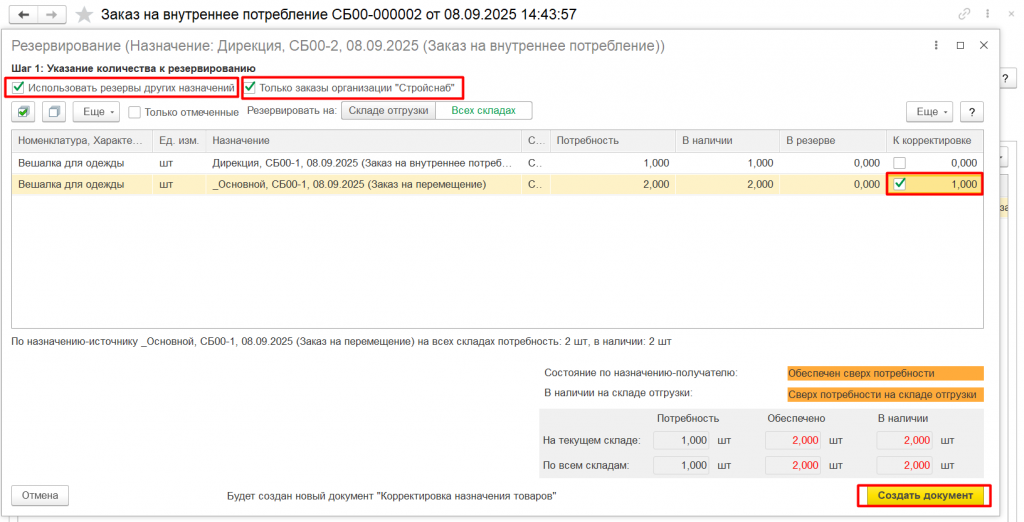1024x522 pixels.
Task: Add document to favorites with star icon
Action: click(84, 14)
